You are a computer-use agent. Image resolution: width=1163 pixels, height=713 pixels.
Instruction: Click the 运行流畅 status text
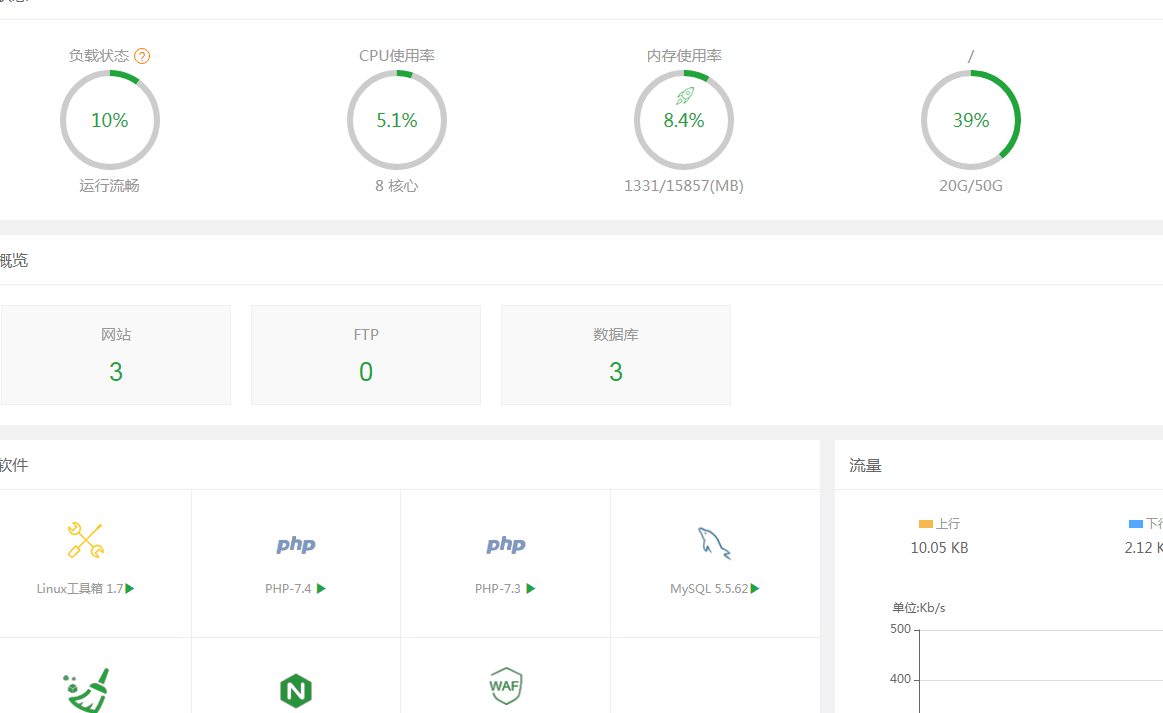(110, 185)
